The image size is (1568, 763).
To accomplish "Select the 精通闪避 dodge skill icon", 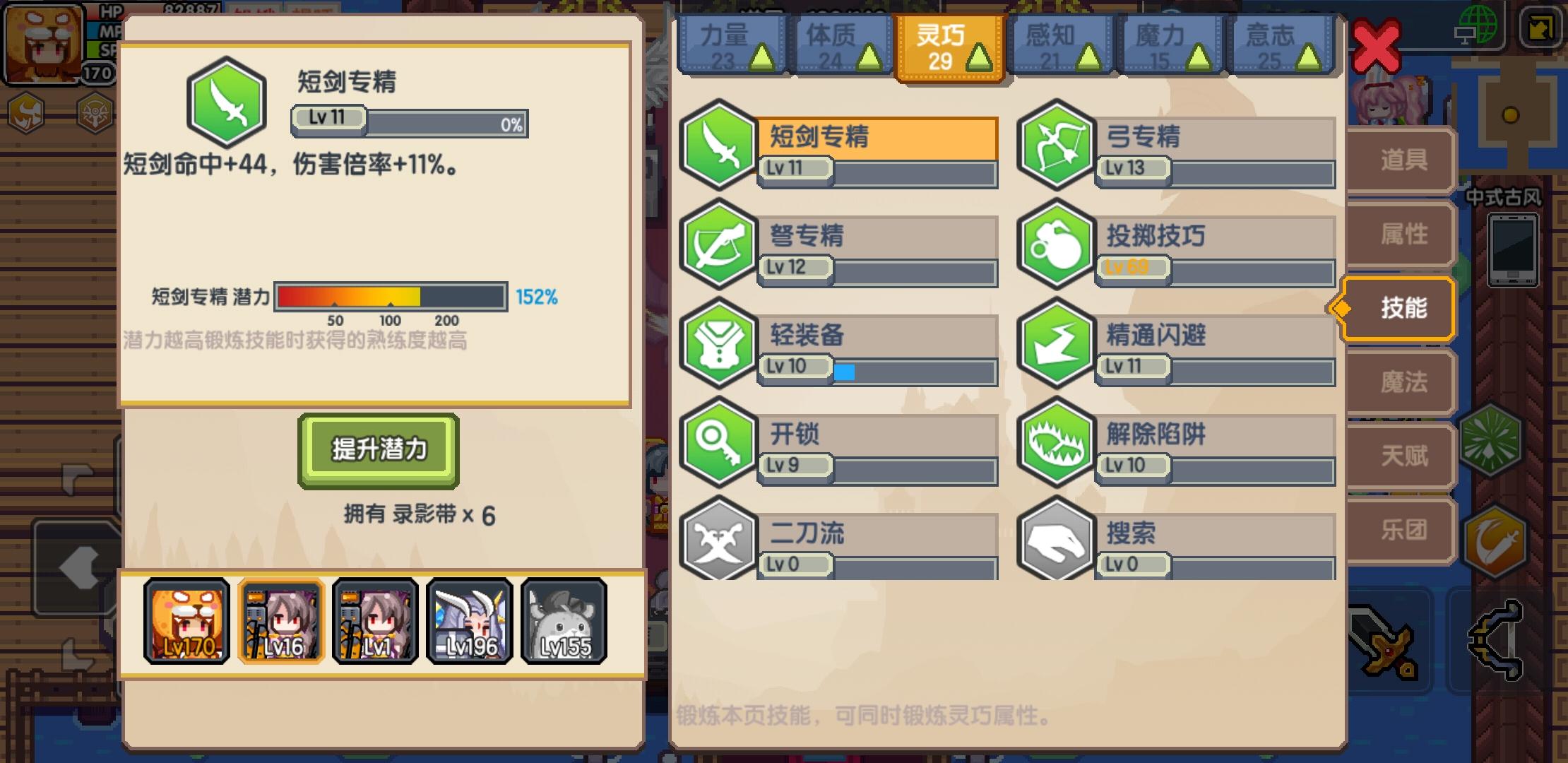I will pos(1056,343).
